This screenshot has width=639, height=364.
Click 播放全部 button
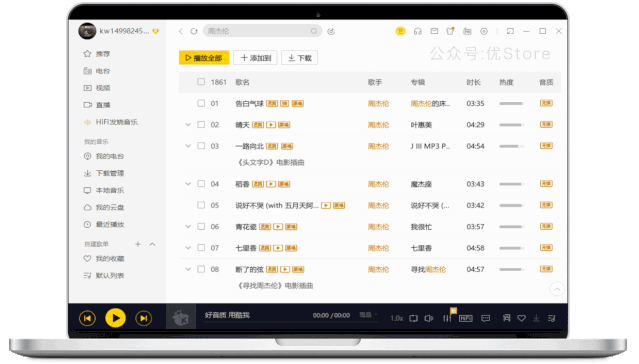[x=204, y=58]
